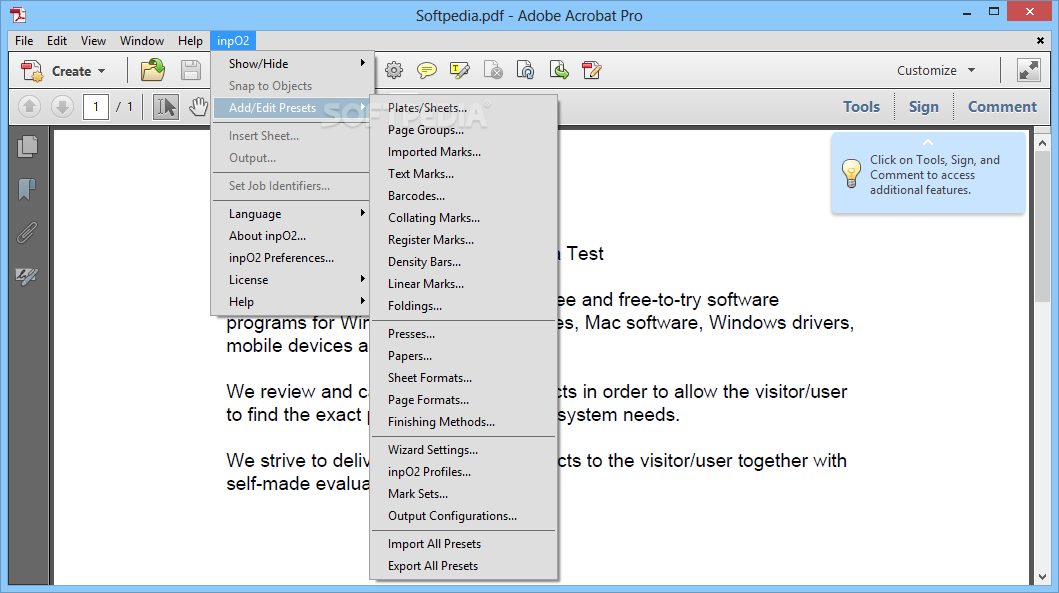
Task: Close the document with the small x
Action: point(1040,41)
